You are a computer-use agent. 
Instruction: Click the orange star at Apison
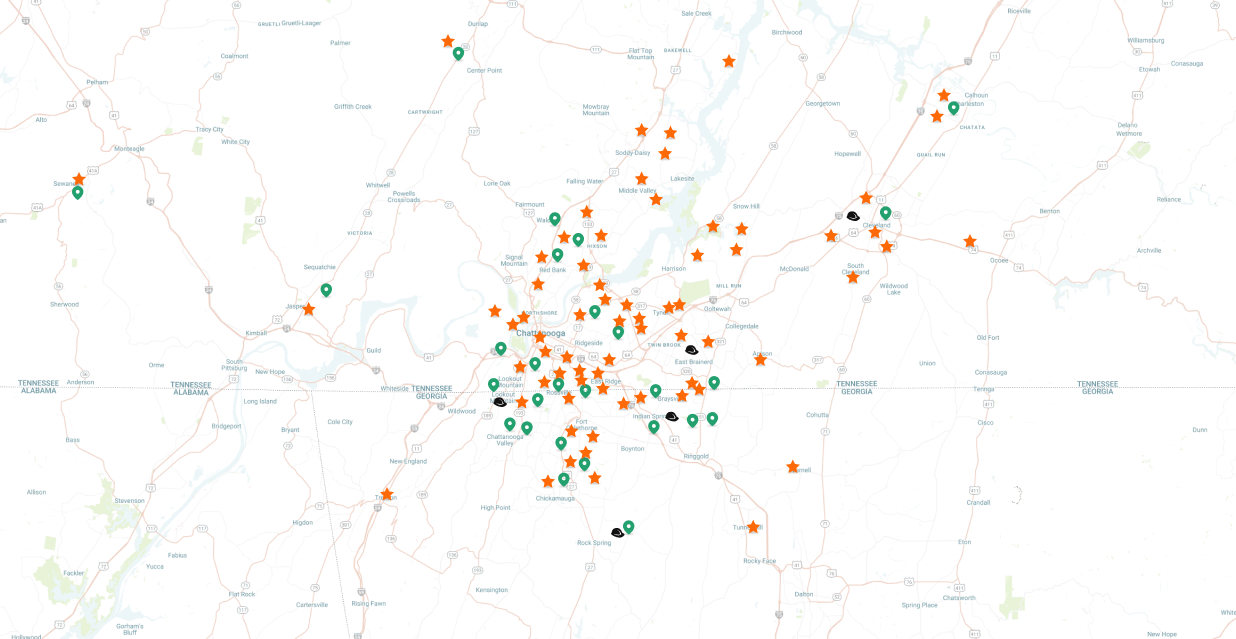coord(760,359)
